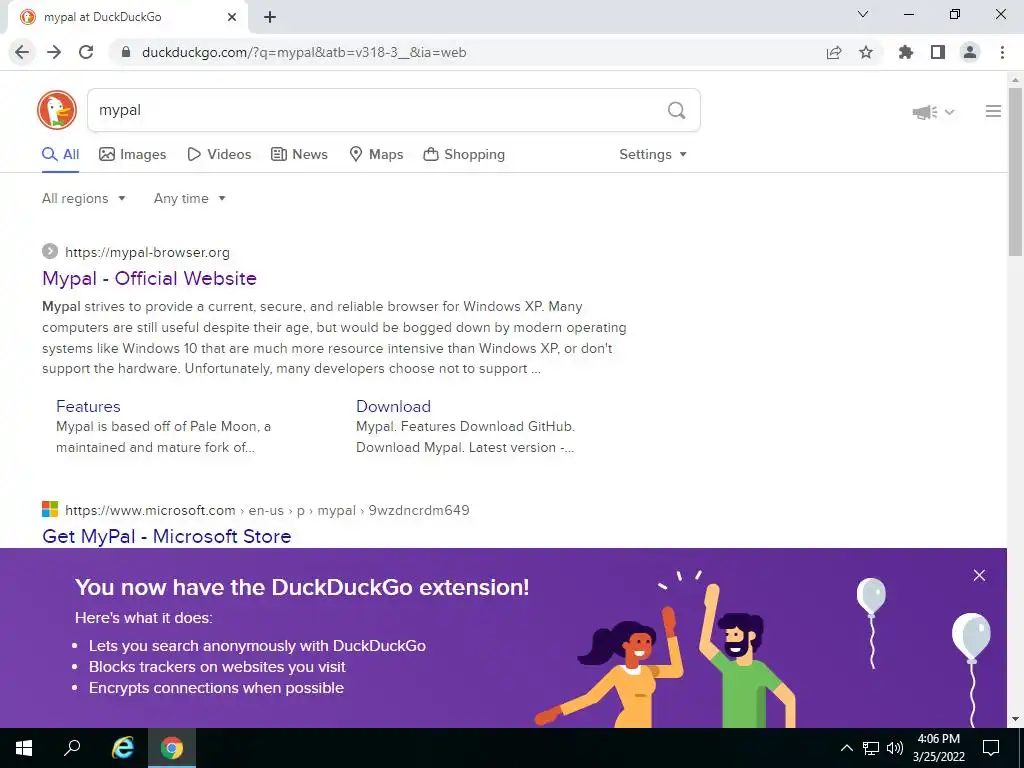
Task: Open the Windows Start menu
Action: (24, 748)
